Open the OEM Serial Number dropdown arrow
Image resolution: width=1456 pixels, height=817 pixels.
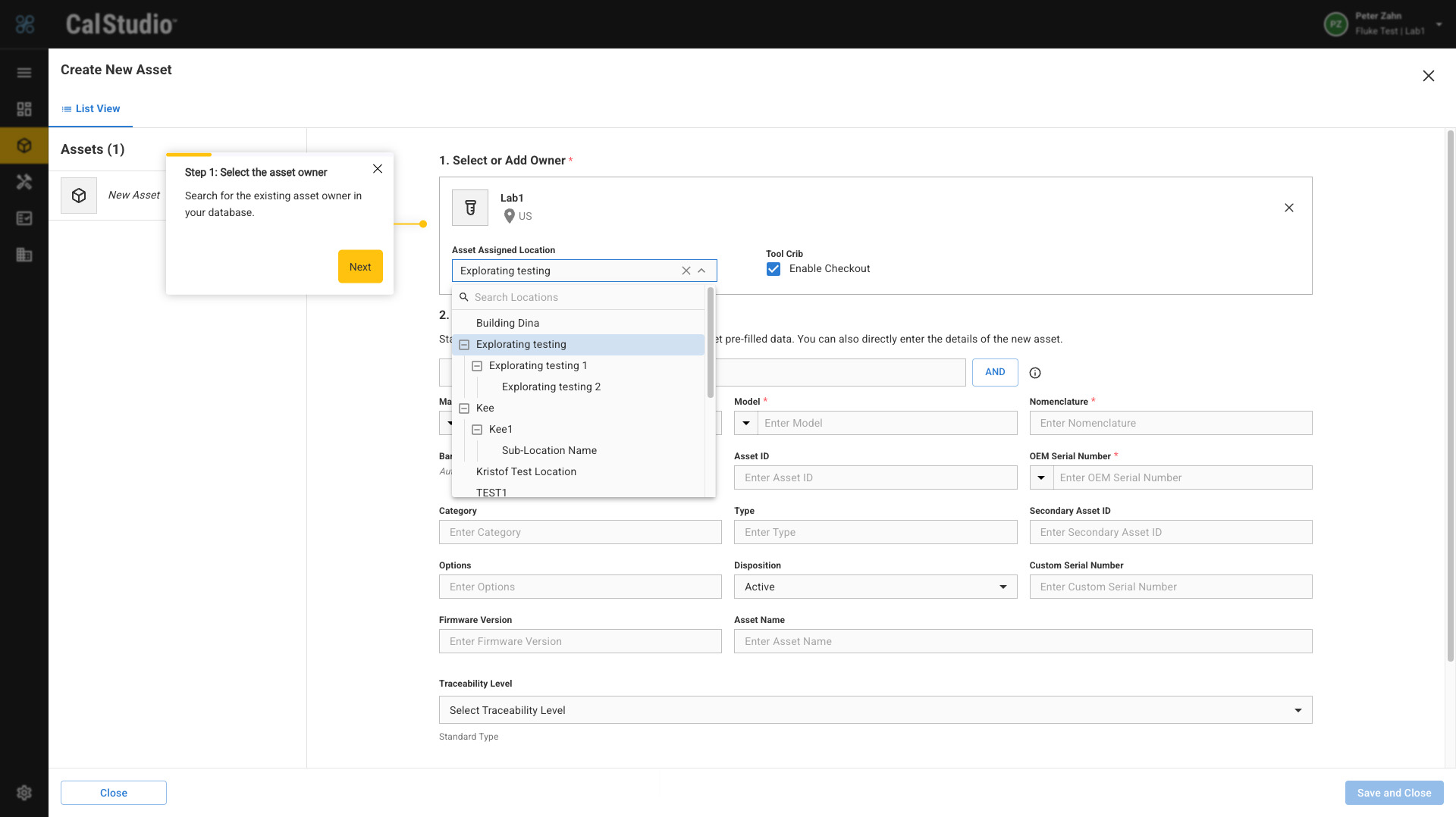tap(1041, 477)
